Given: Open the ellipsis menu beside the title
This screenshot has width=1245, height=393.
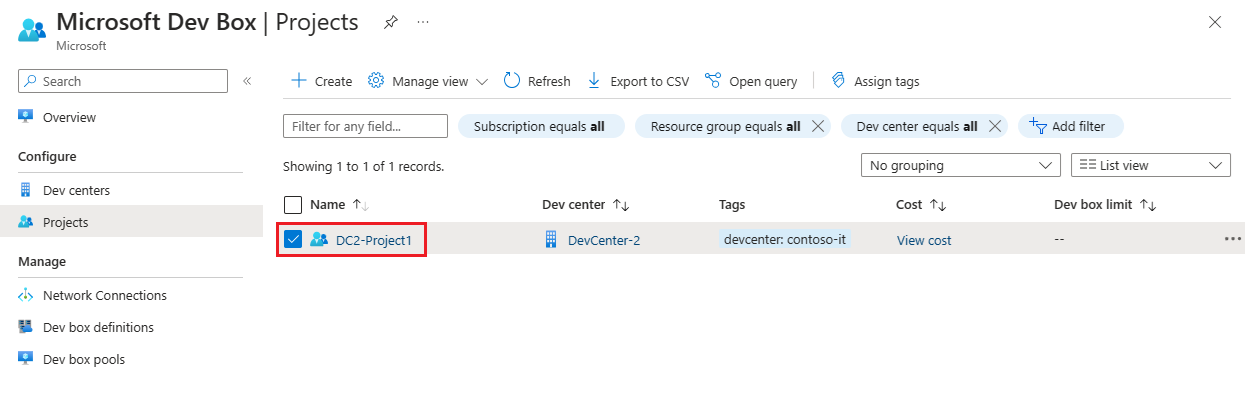Looking at the screenshot, I should click(423, 22).
